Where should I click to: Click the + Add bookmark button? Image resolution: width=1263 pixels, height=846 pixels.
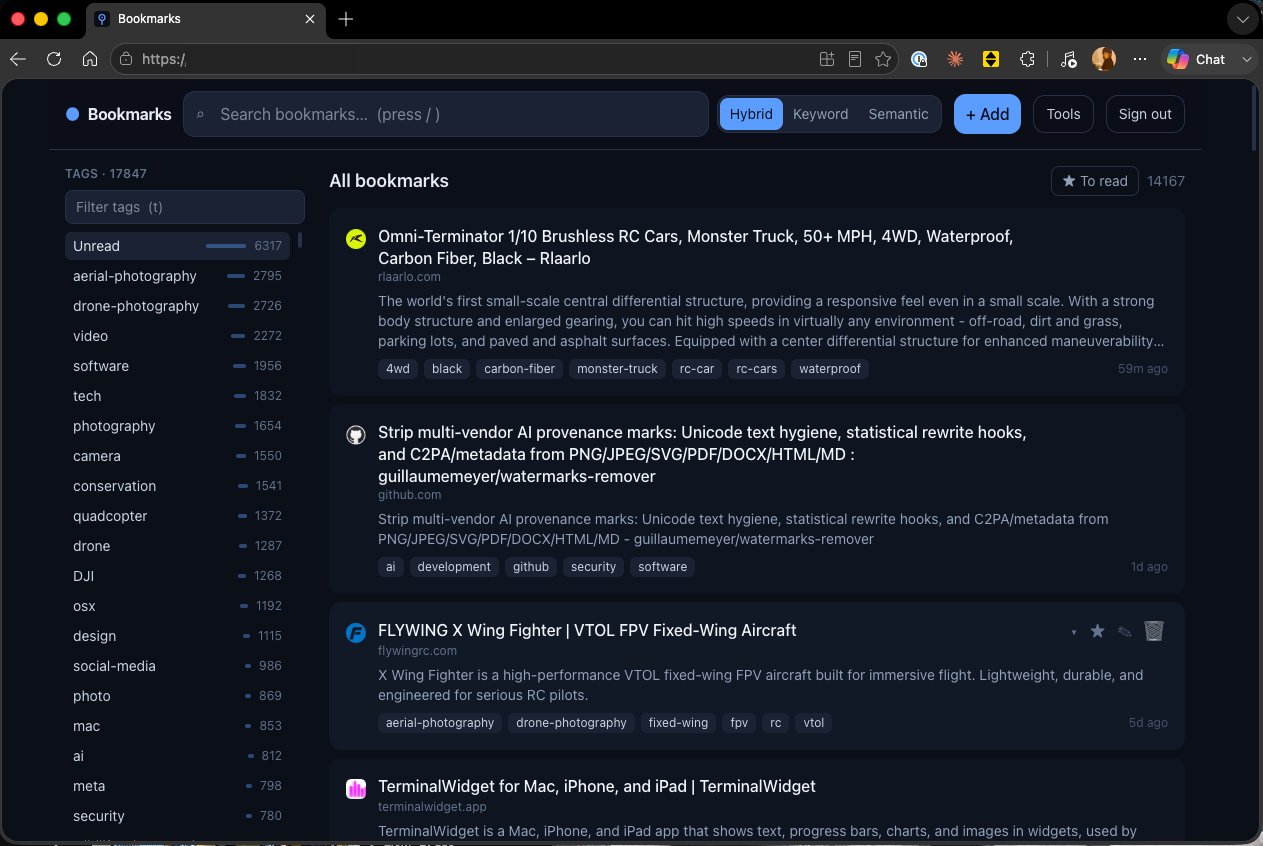pos(987,114)
